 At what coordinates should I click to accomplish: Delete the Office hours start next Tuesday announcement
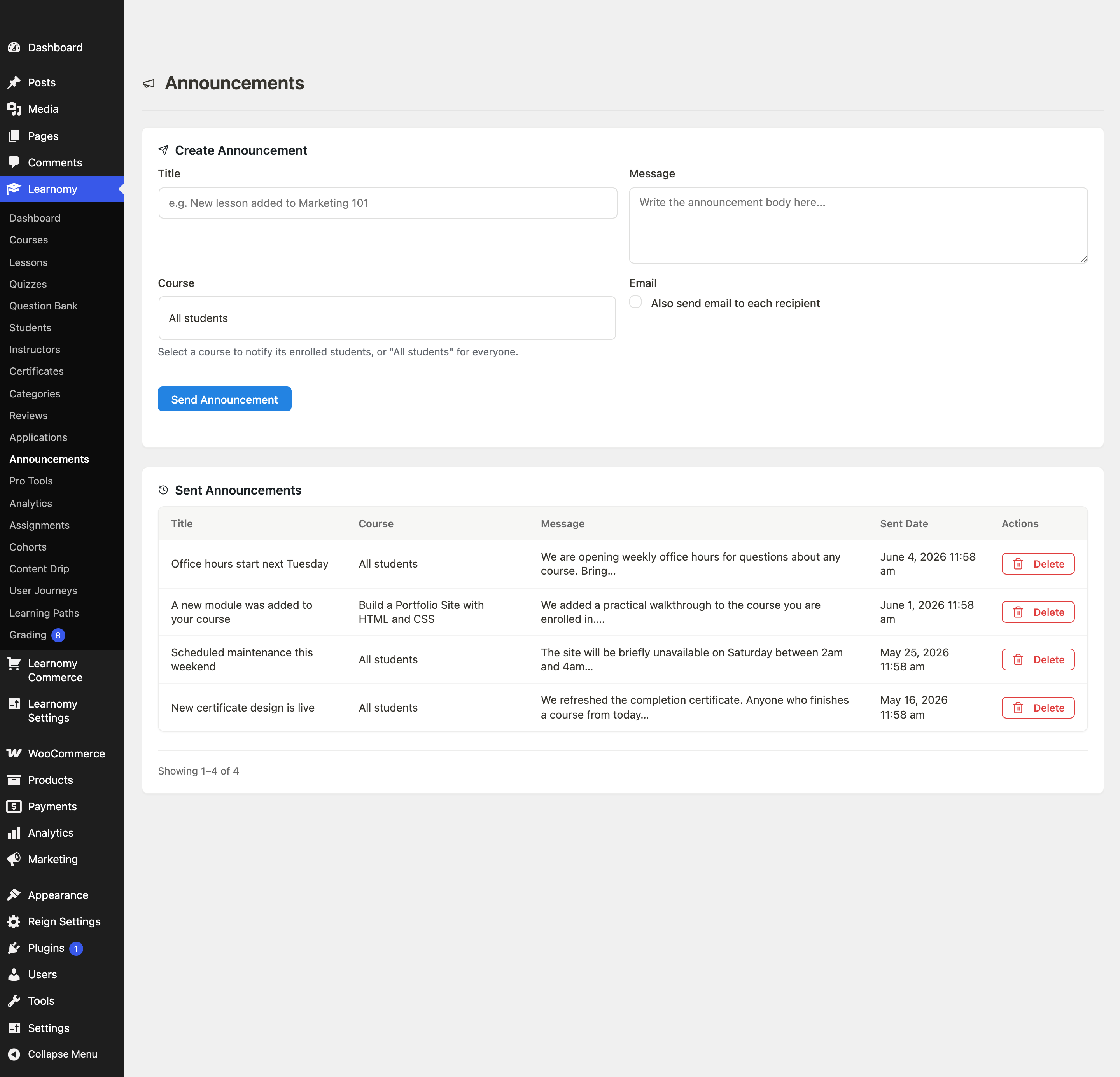[1038, 564]
